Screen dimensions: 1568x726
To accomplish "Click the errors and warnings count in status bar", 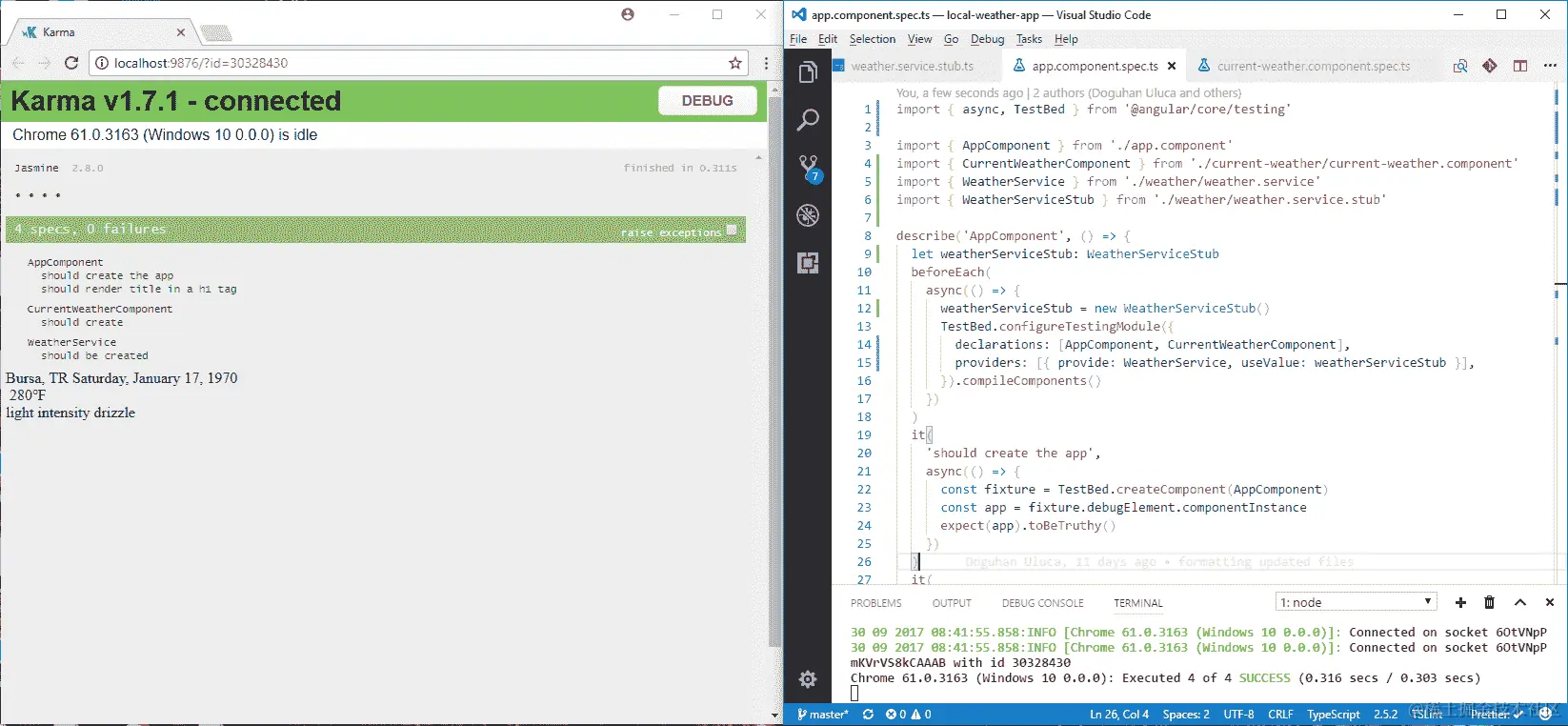I will 908,714.
